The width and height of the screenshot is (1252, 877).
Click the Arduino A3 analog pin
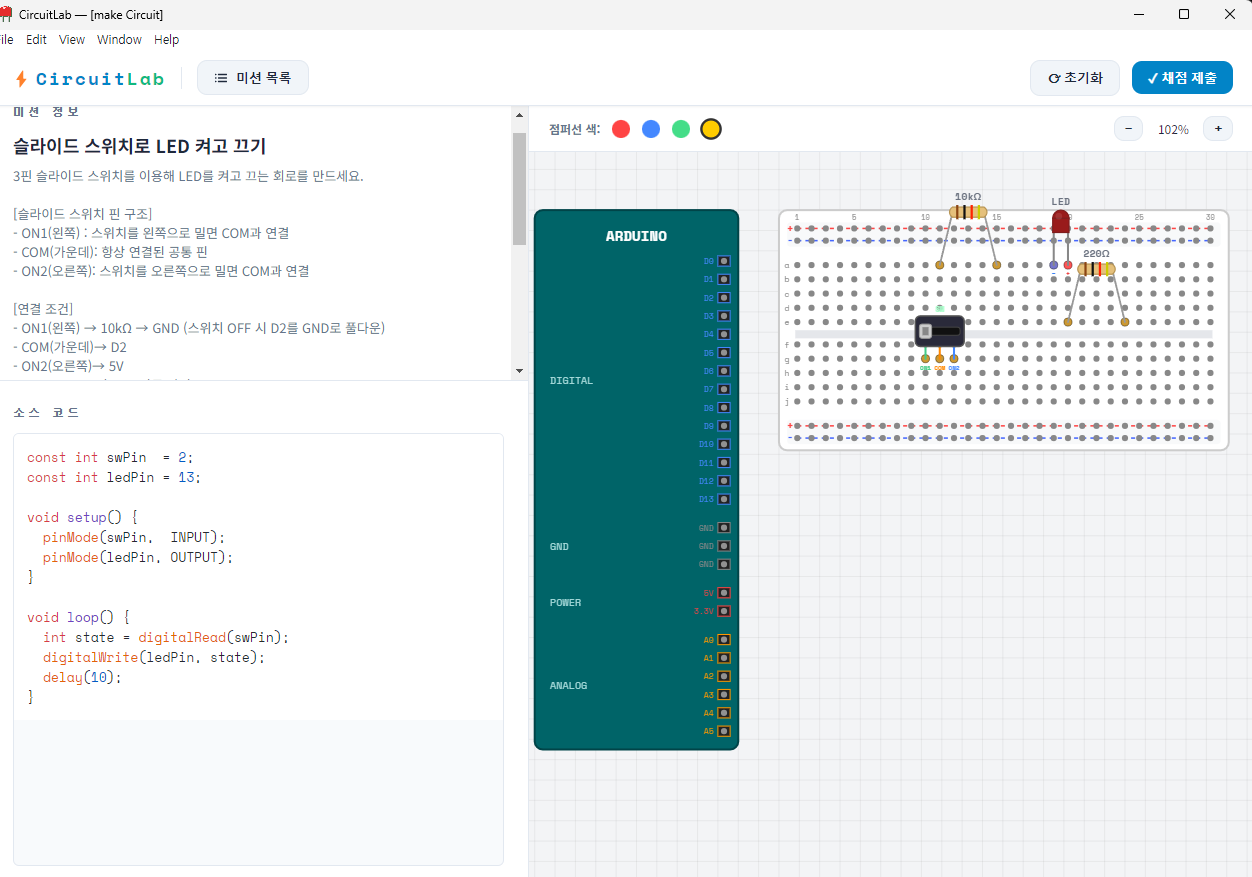click(x=724, y=695)
